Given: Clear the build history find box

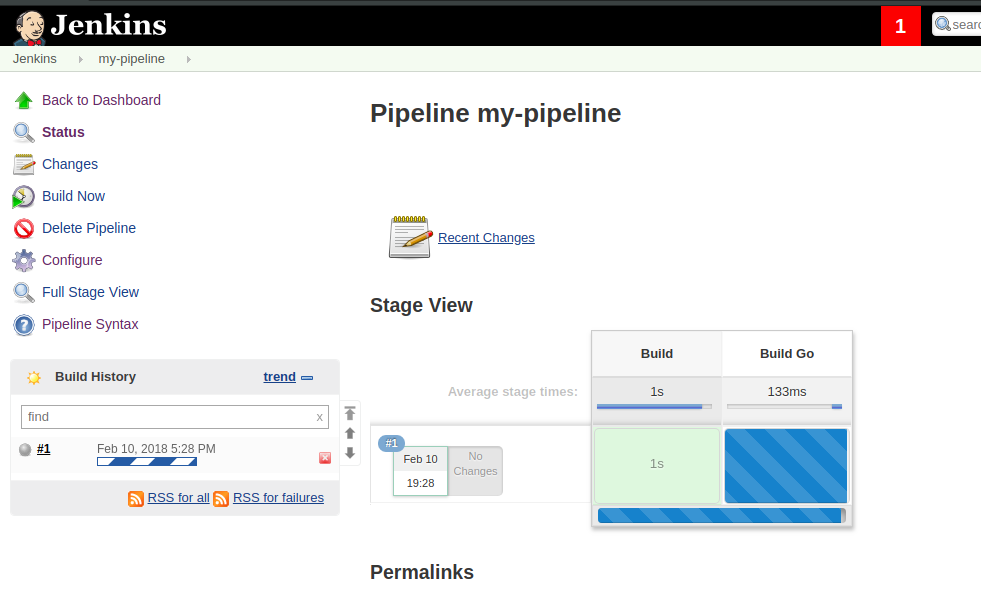Looking at the screenshot, I should click(x=320, y=417).
